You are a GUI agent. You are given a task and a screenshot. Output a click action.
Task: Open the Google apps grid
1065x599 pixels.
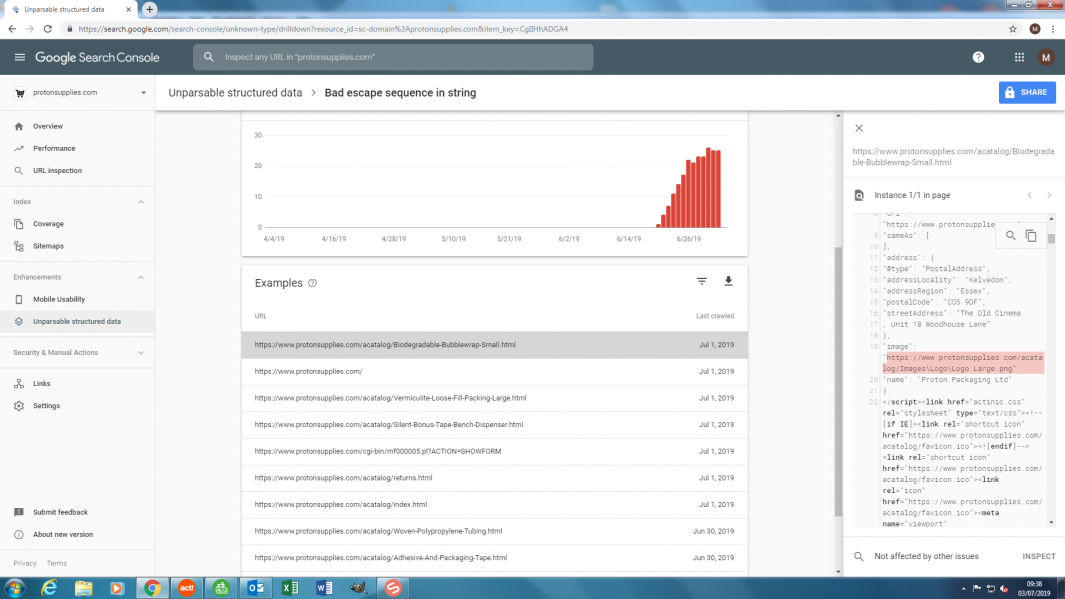(x=1019, y=57)
